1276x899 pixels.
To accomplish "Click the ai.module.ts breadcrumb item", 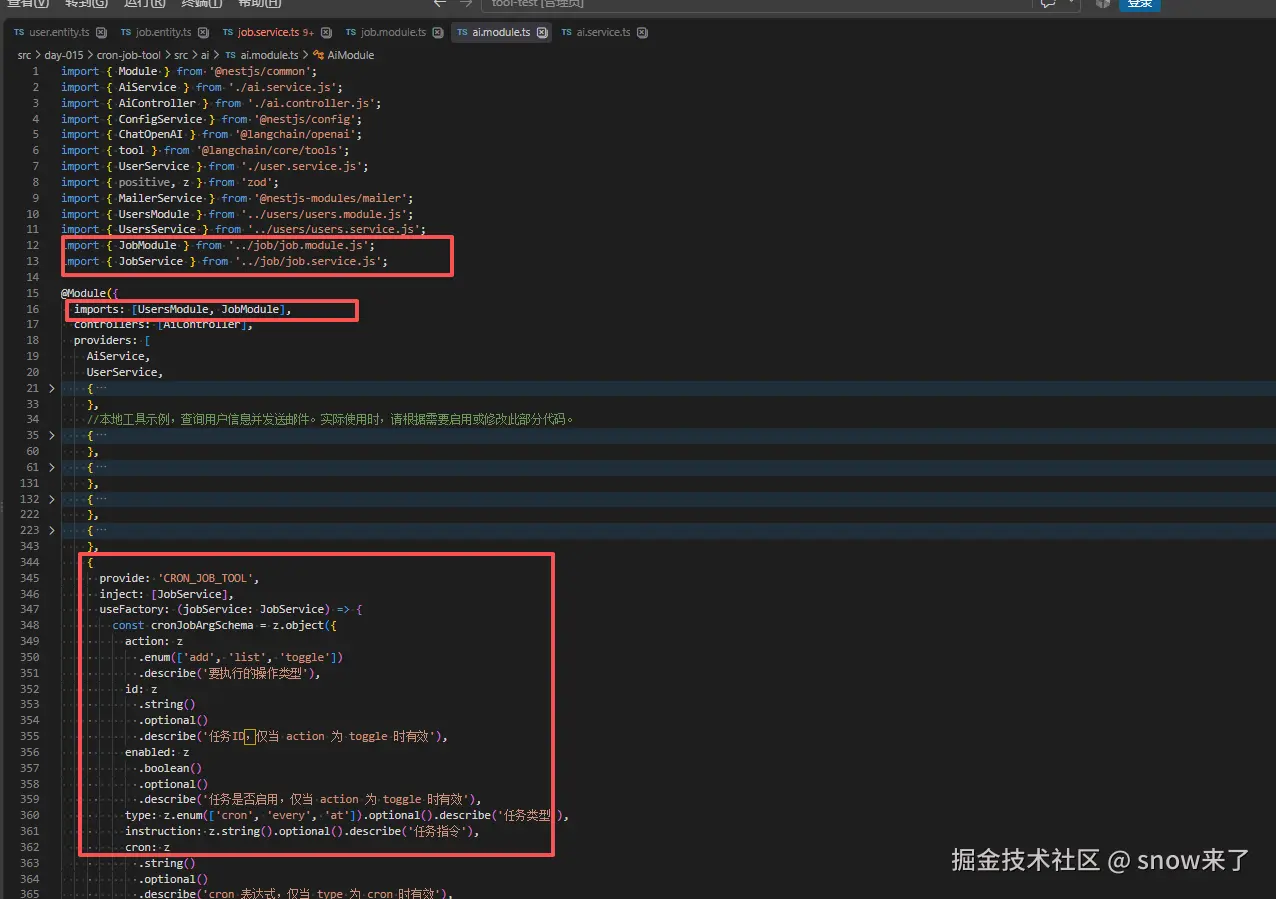I will click(x=269, y=55).
